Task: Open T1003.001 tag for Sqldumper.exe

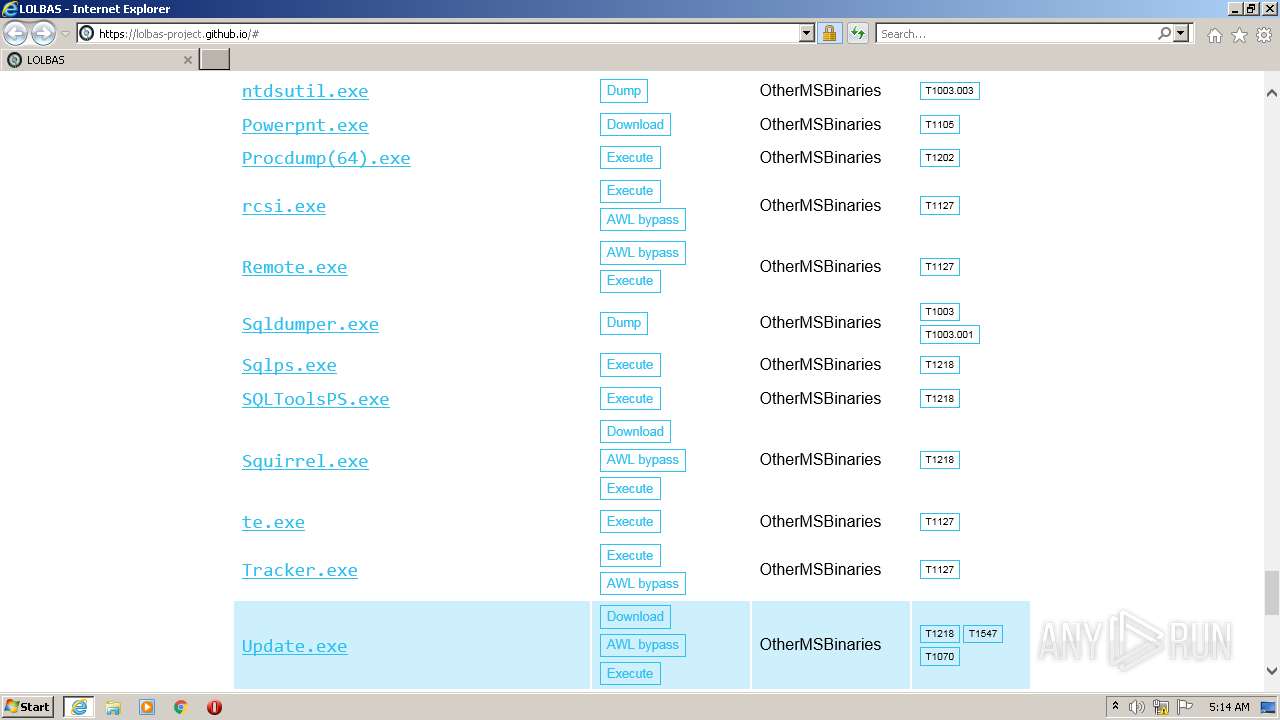Action: (949, 335)
